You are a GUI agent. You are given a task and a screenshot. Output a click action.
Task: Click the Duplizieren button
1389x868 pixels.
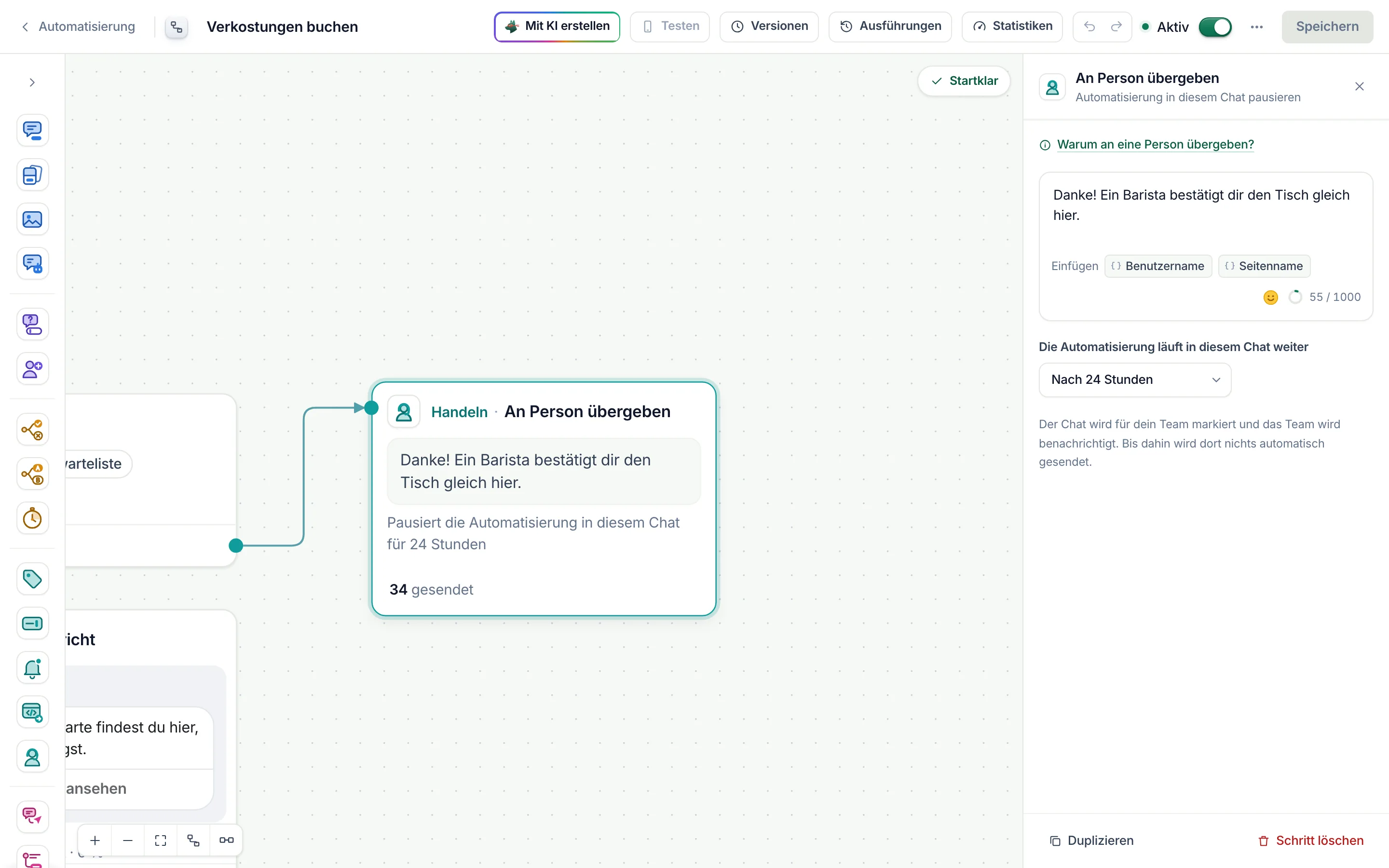click(1092, 841)
